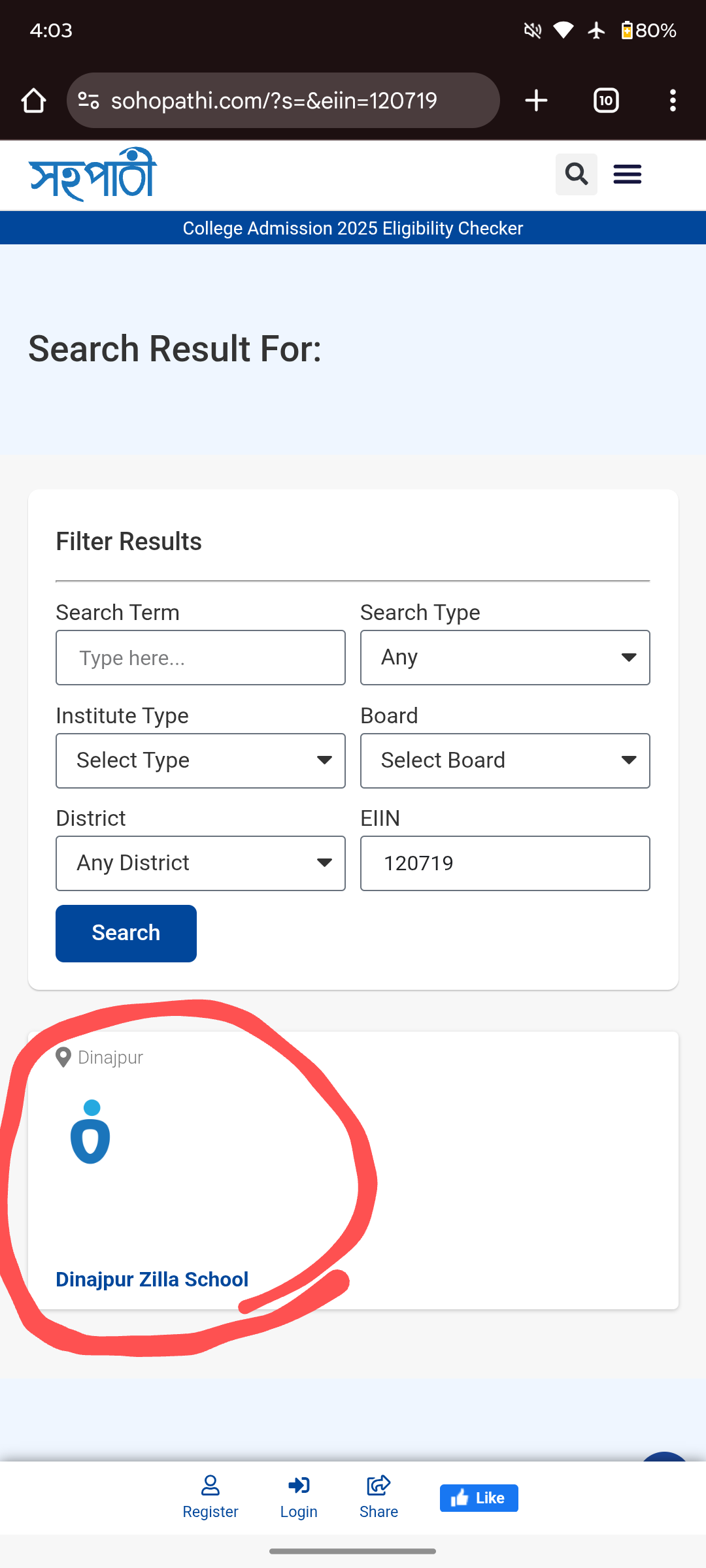Open the hamburger navigation menu
The image size is (706, 1568).
(x=628, y=174)
